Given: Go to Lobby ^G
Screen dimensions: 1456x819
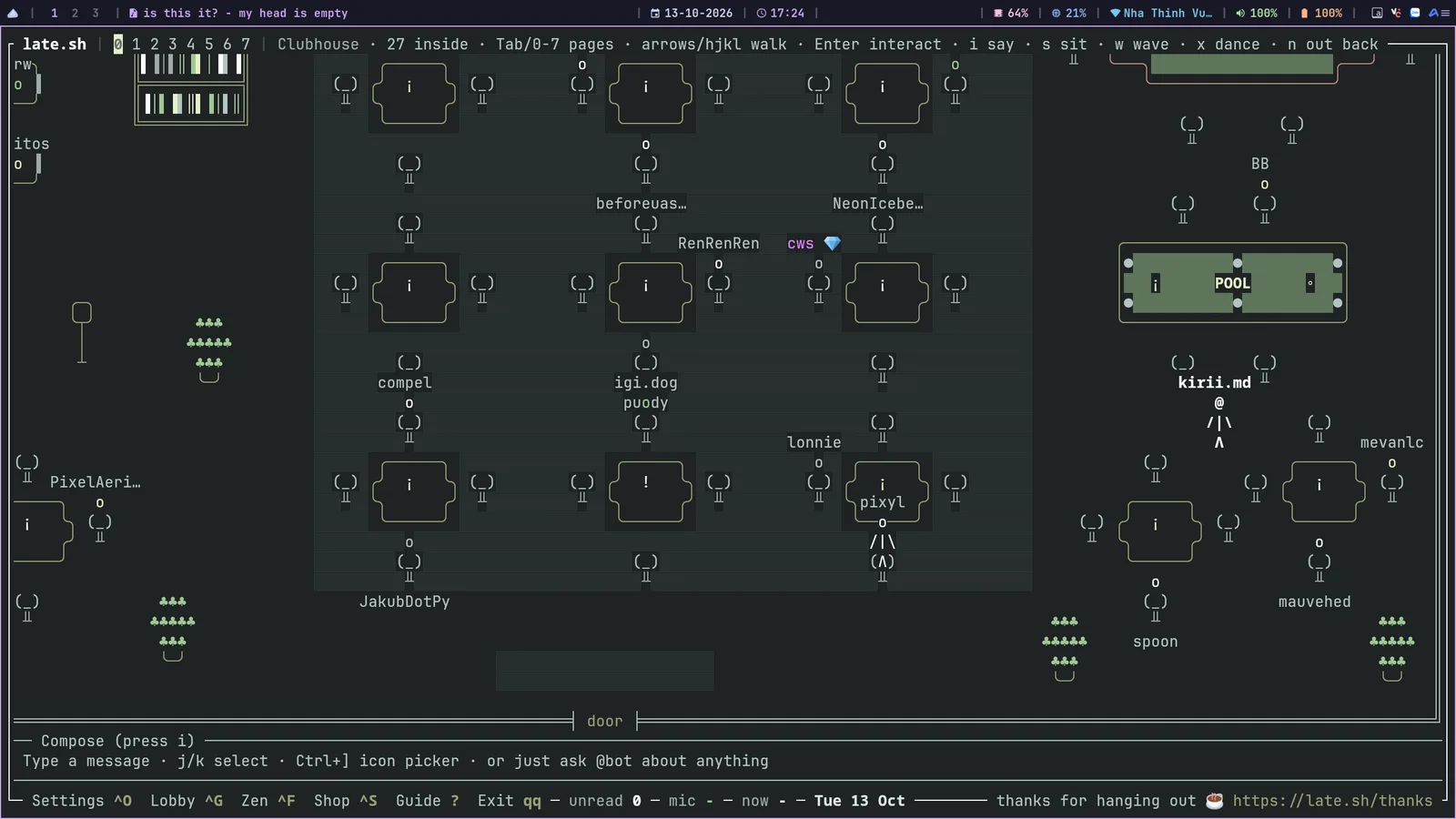Looking at the screenshot, I should (x=187, y=801).
